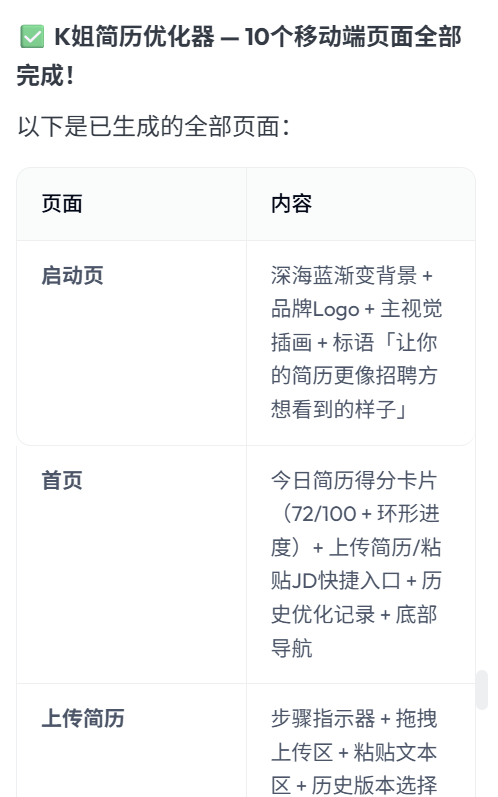This screenshot has height=797, width=498.
Task: Select the '内容' table column header
Action: click(292, 204)
